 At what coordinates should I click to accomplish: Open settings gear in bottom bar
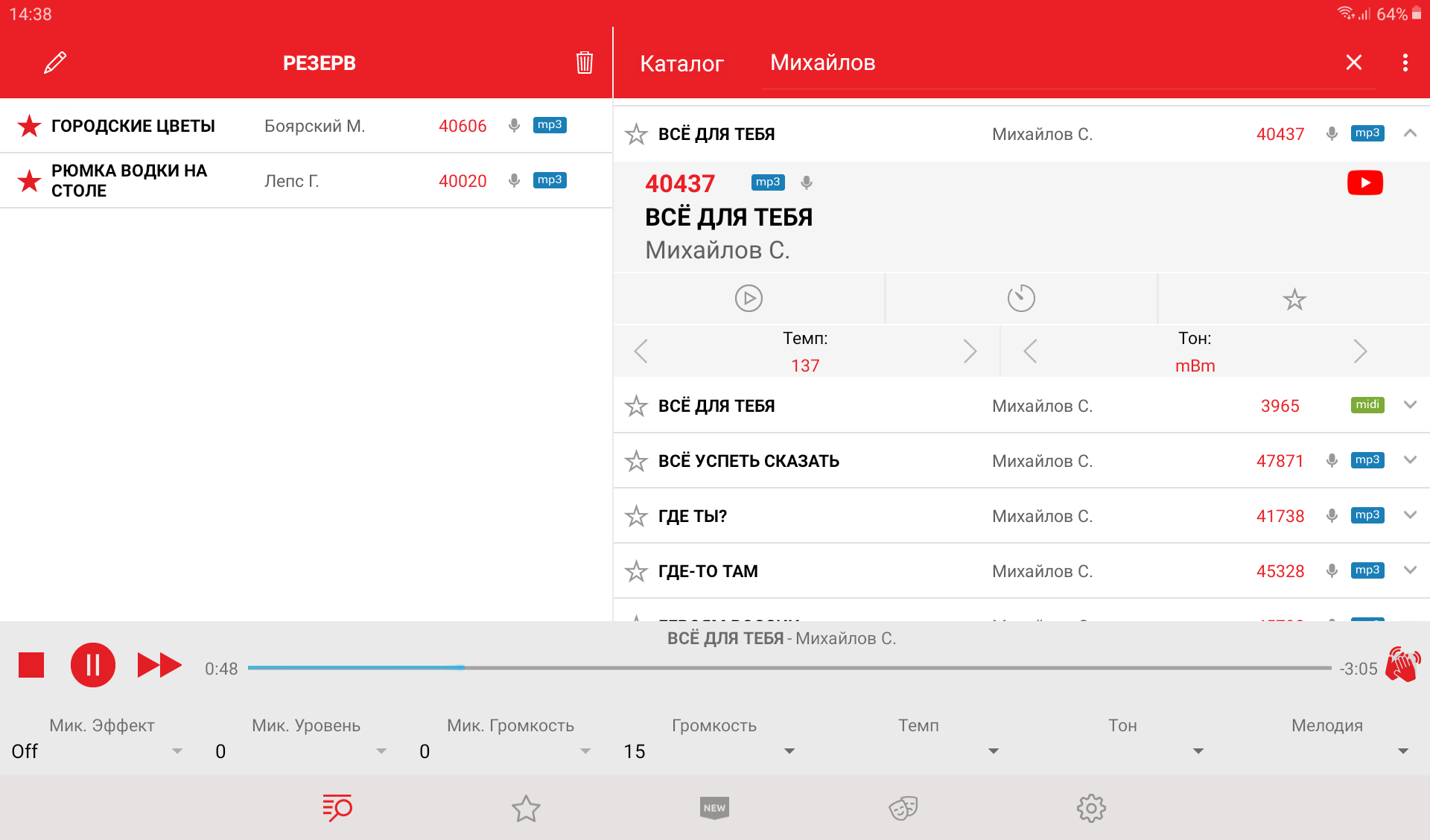[1091, 808]
